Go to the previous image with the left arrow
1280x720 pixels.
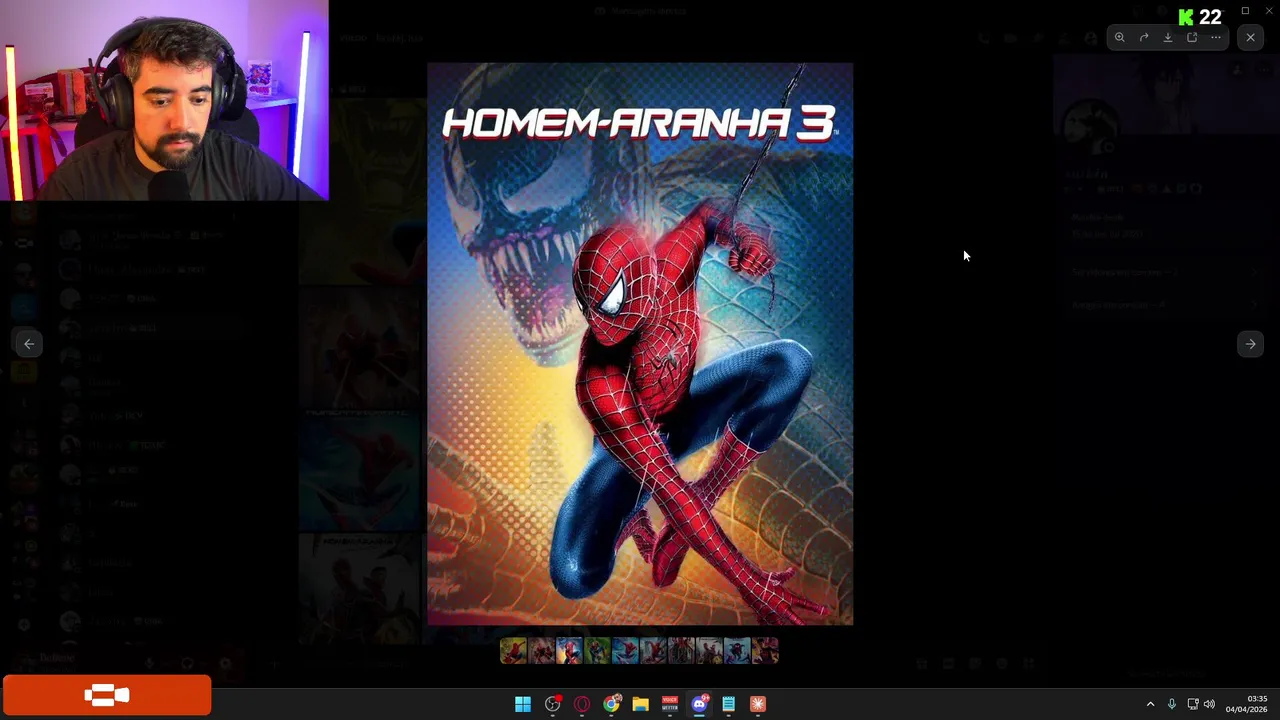tap(29, 344)
